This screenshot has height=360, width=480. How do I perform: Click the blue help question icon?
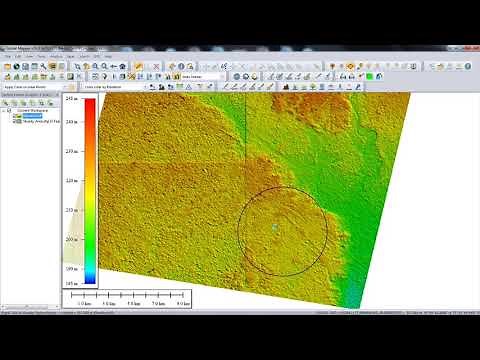(x=468, y=66)
